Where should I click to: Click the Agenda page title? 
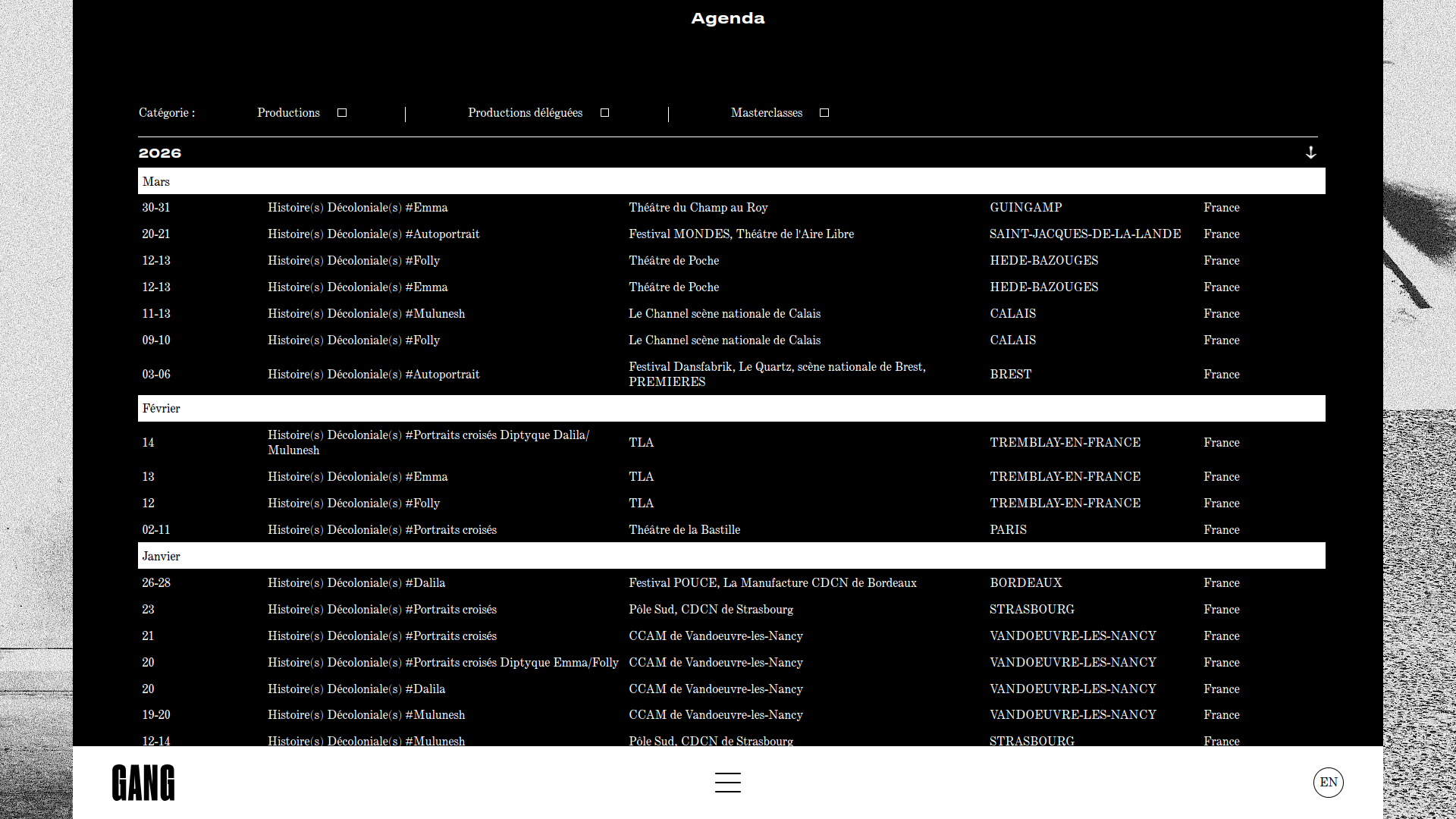point(727,18)
